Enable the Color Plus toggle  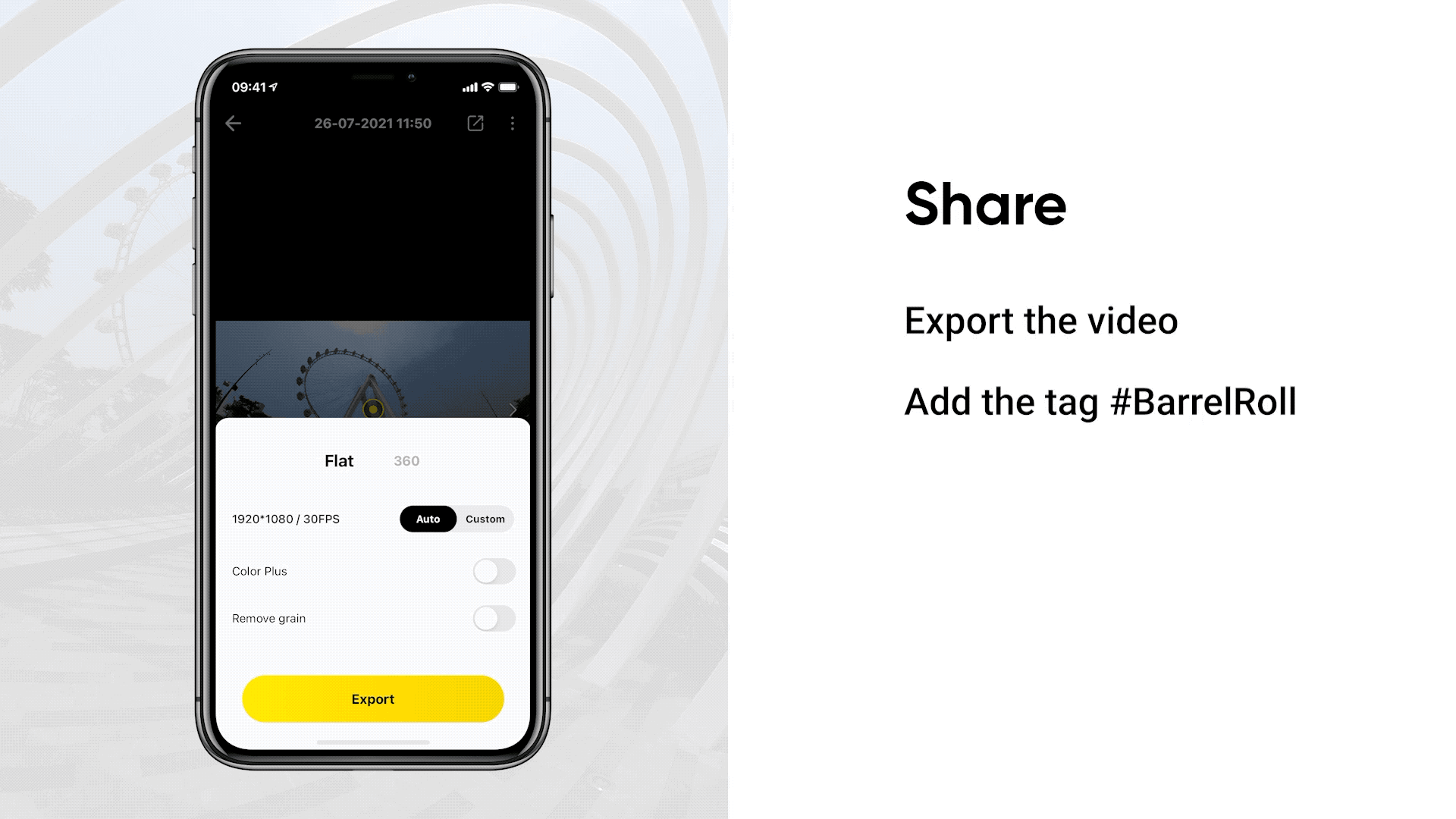point(493,571)
